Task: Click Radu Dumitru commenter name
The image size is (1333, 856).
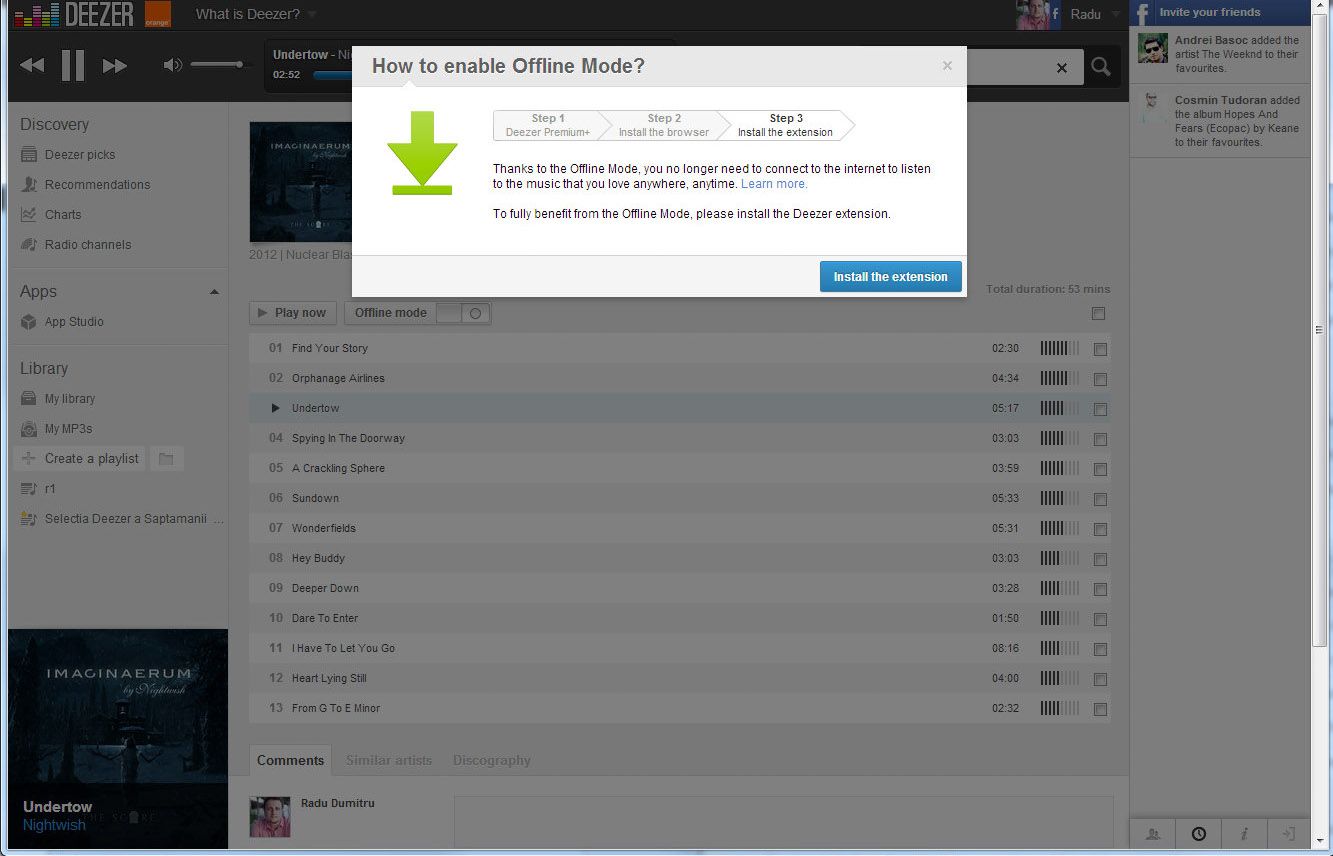Action: click(x=338, y=803)
